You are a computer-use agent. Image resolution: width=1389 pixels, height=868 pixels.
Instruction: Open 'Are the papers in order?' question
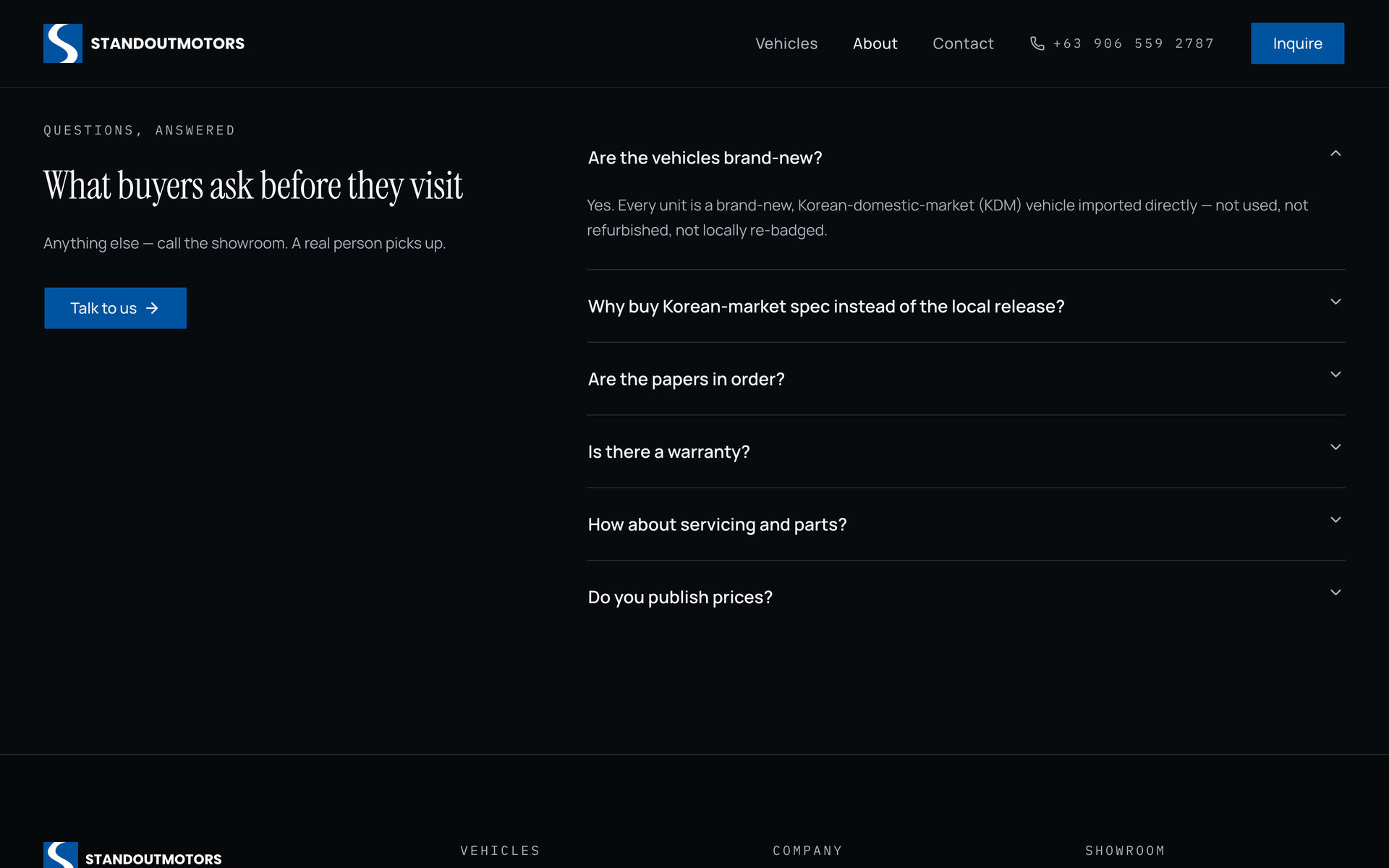686,379
